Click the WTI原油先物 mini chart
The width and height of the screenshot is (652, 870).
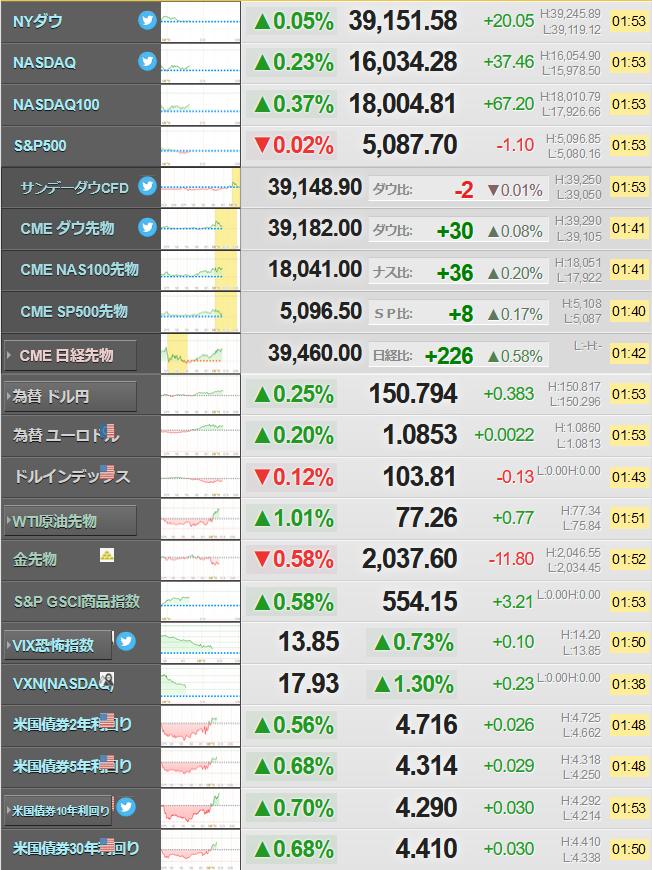pos(200,519)
